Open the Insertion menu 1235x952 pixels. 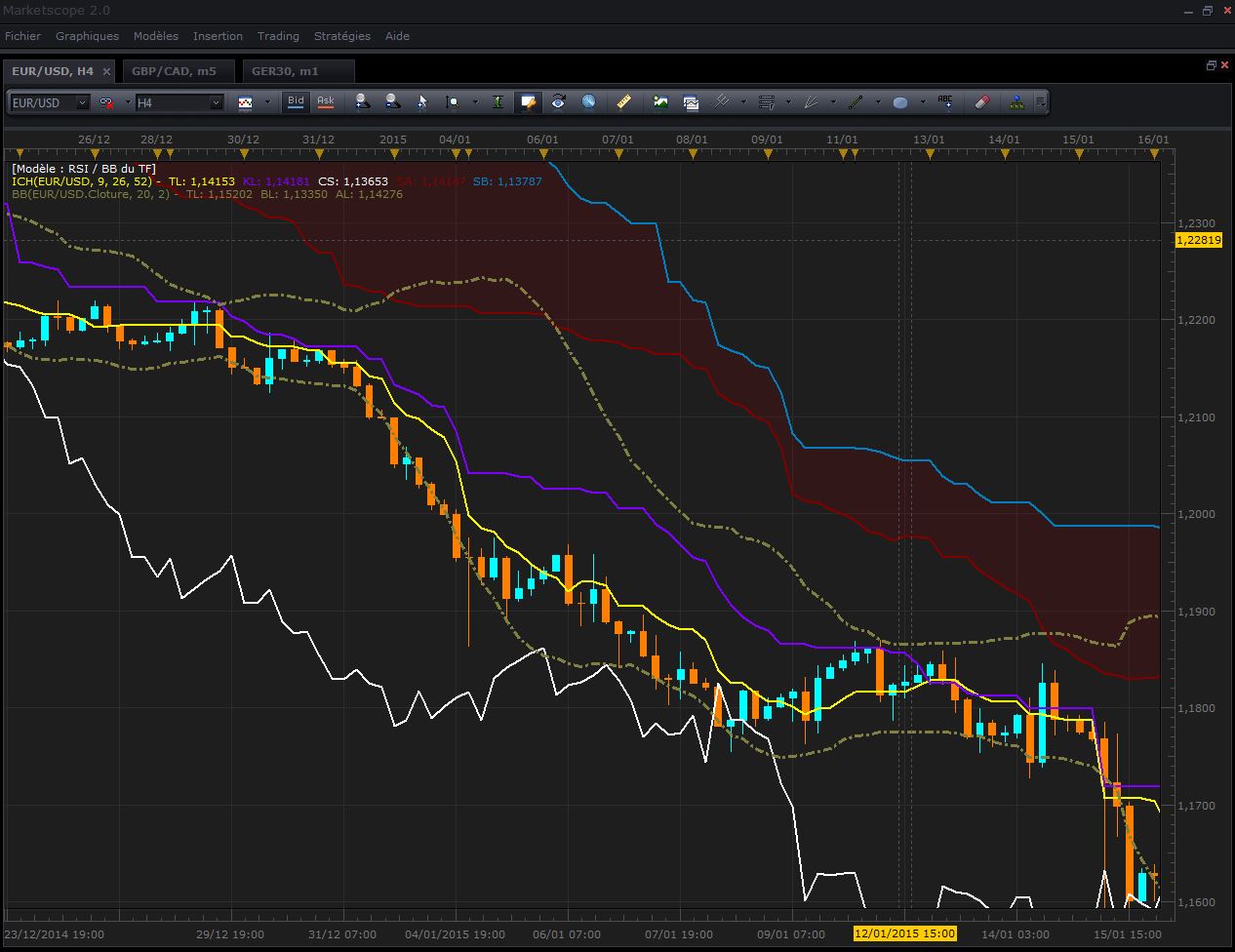[218, 36]
